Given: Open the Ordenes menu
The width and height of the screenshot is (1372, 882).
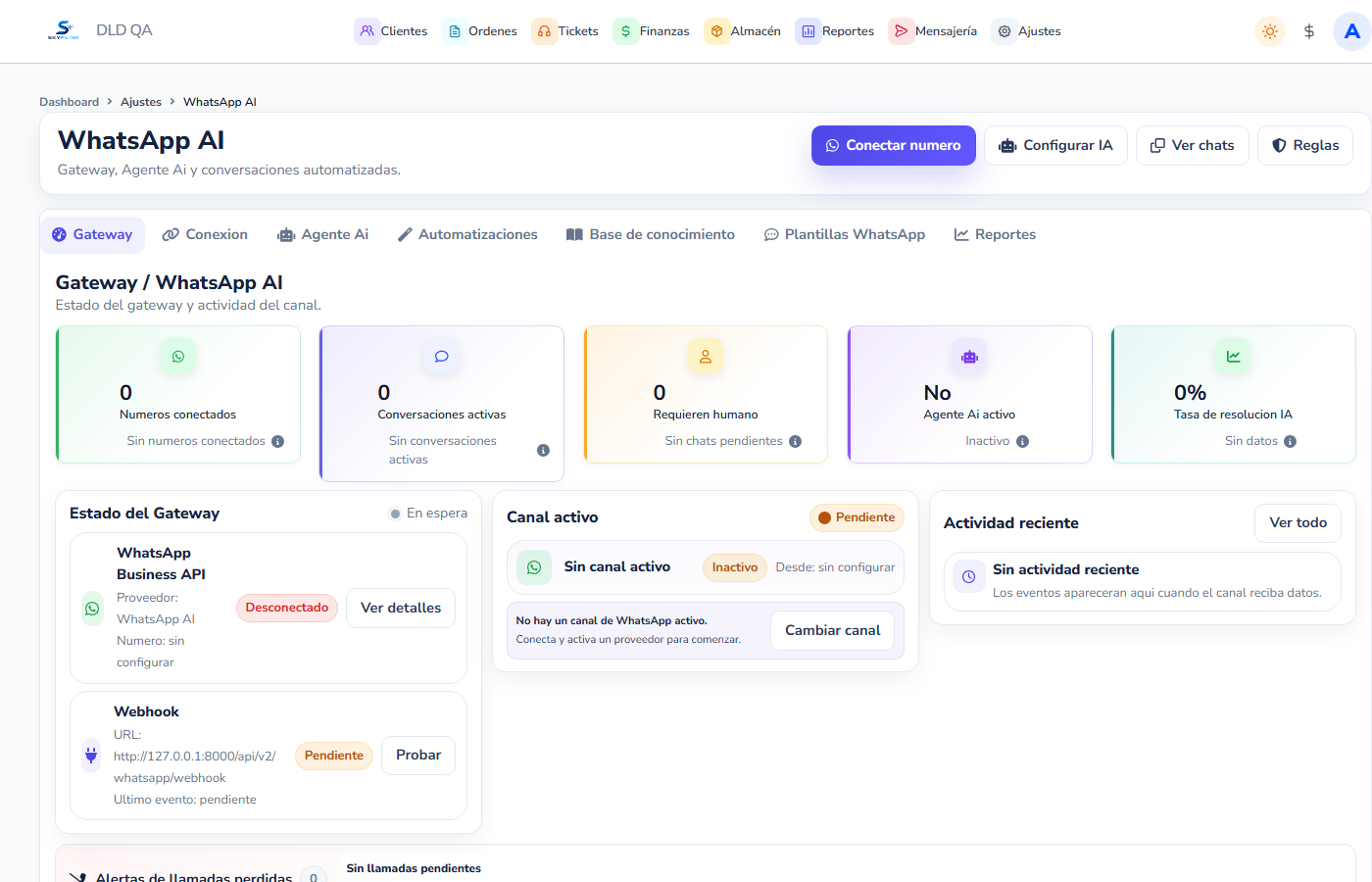Looking at the screenshot, I should [479, 31].
